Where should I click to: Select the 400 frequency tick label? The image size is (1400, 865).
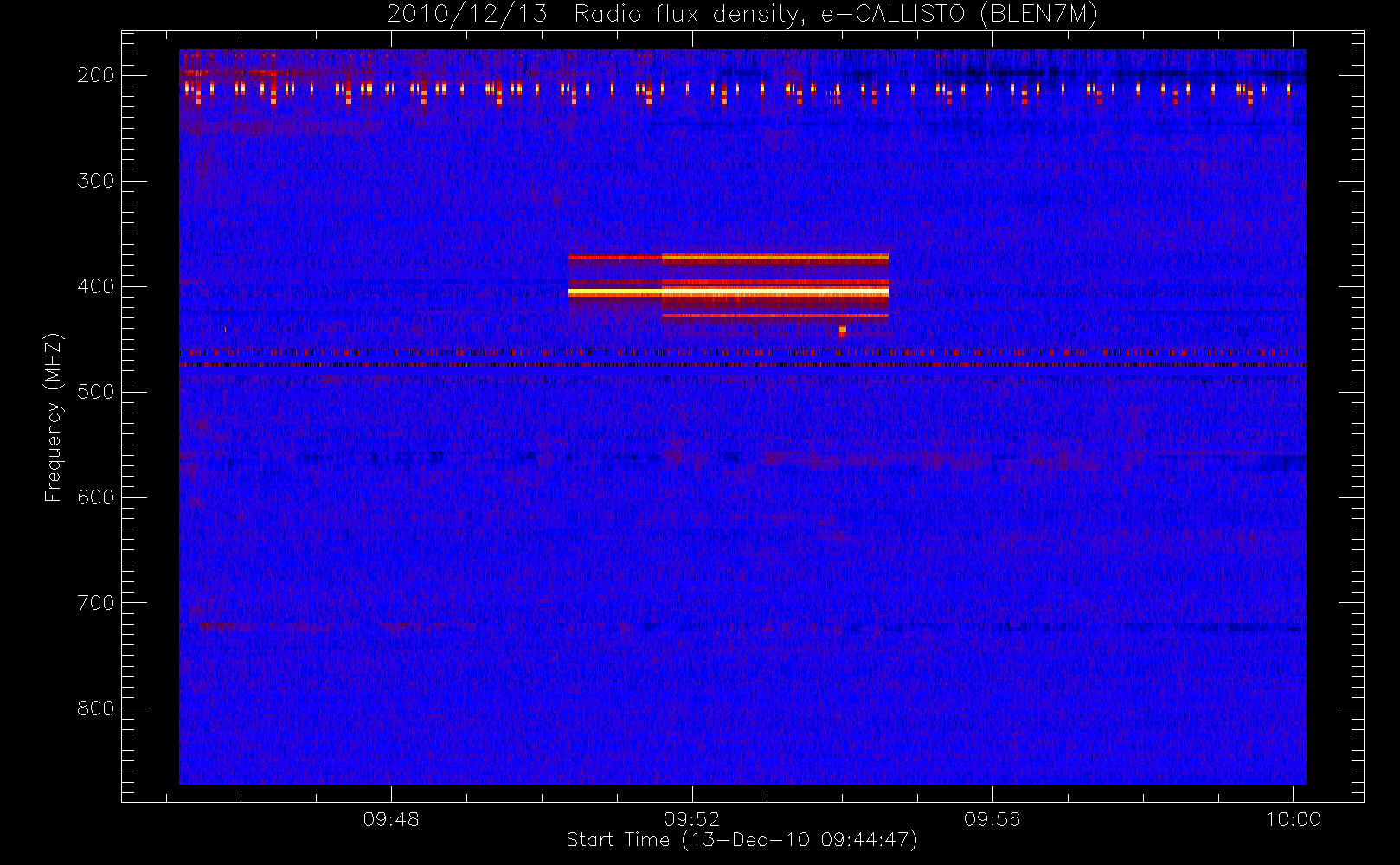click(96, 286)
